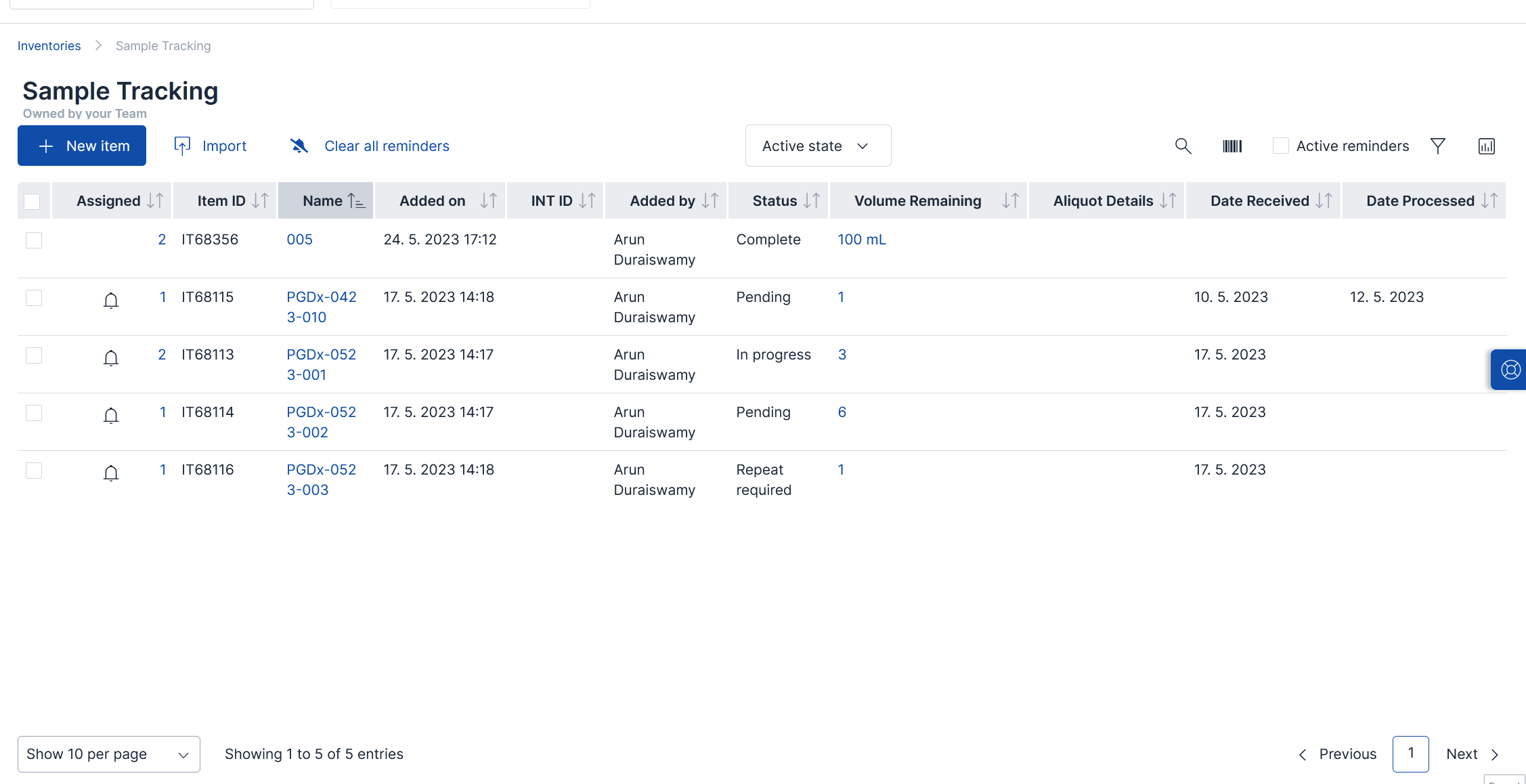1526x784 pixels.
Task: Open the barcode scanner icon
Action: [x=1232, y=146]
